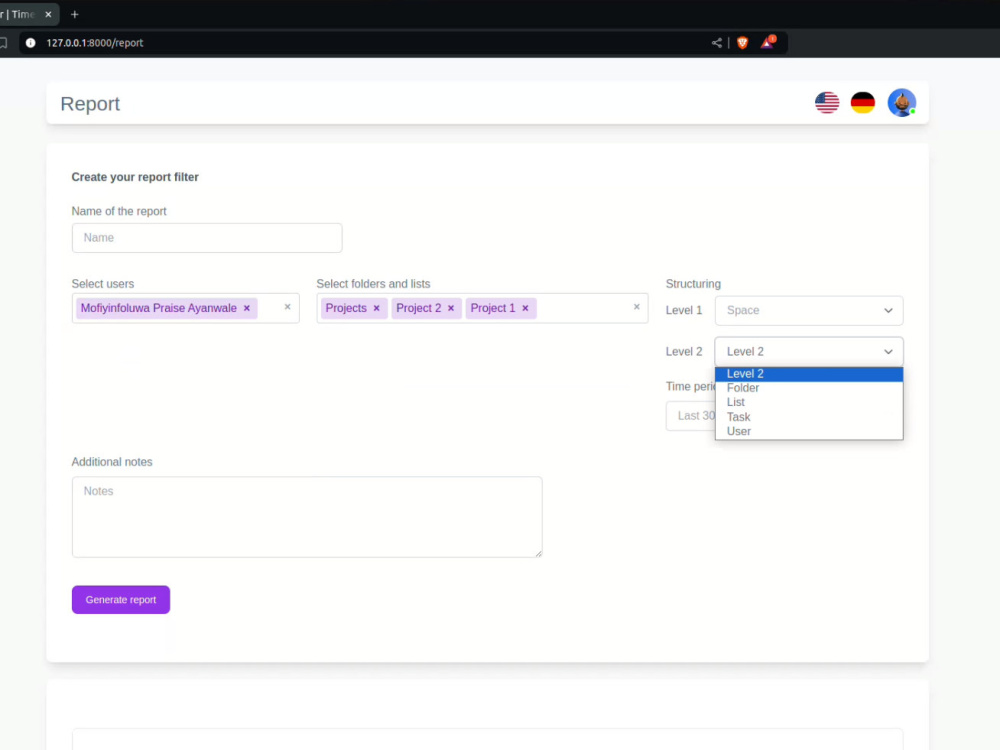This screenshot has width=1000, height=750.
Task: Click the Additional notes label
Action: pyautogui.click(x=112, y=462)
